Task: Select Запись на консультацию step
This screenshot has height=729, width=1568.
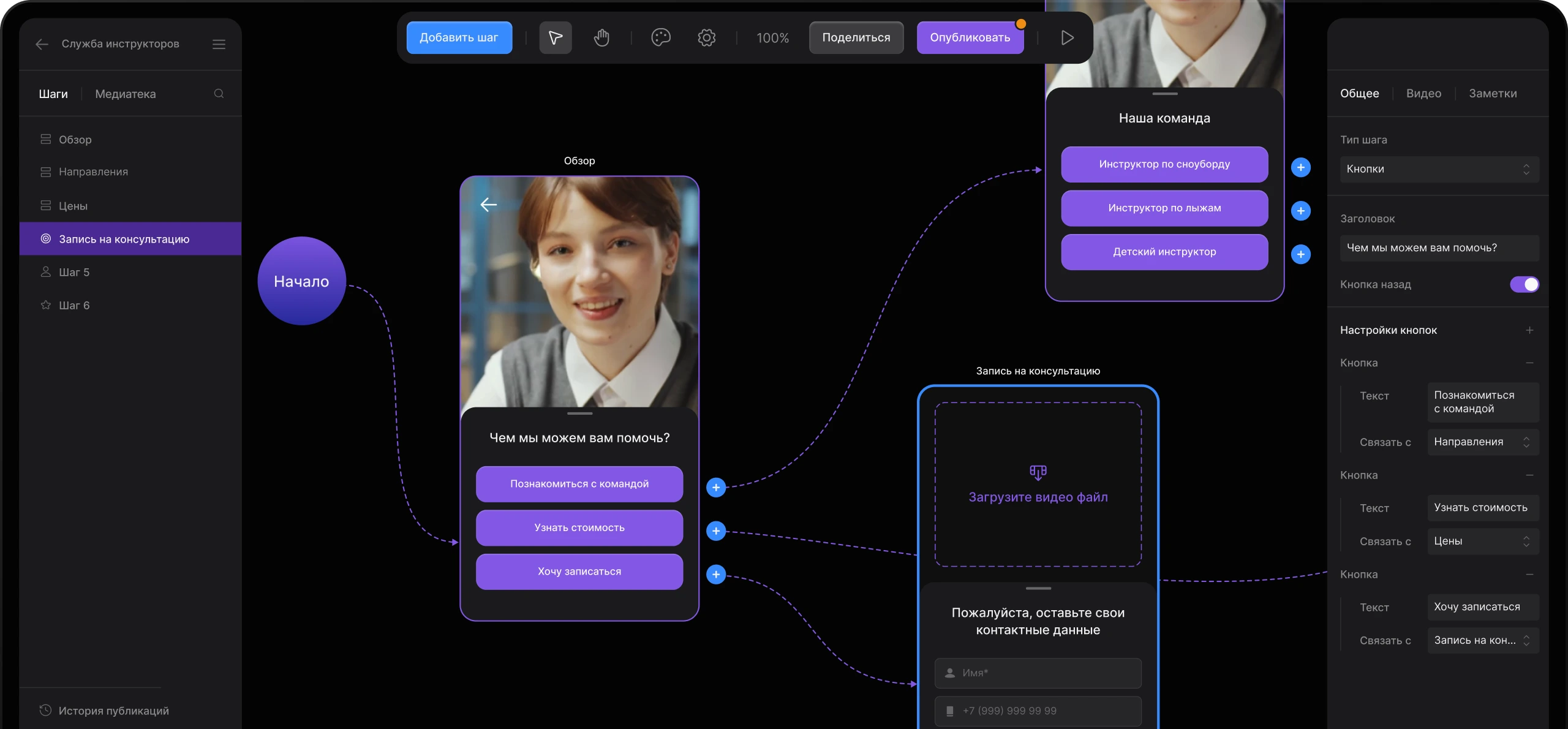Action: pos(130,239)
